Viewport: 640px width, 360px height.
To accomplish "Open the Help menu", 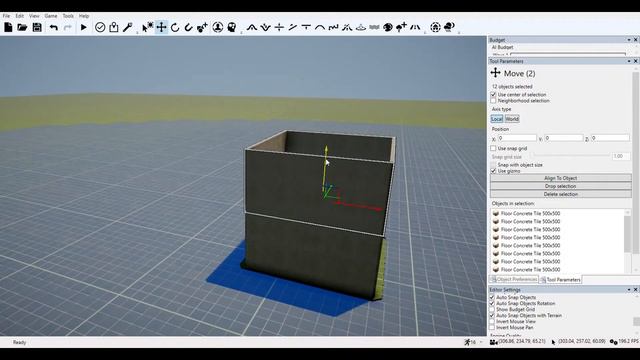I will click(x=84, y=16).
